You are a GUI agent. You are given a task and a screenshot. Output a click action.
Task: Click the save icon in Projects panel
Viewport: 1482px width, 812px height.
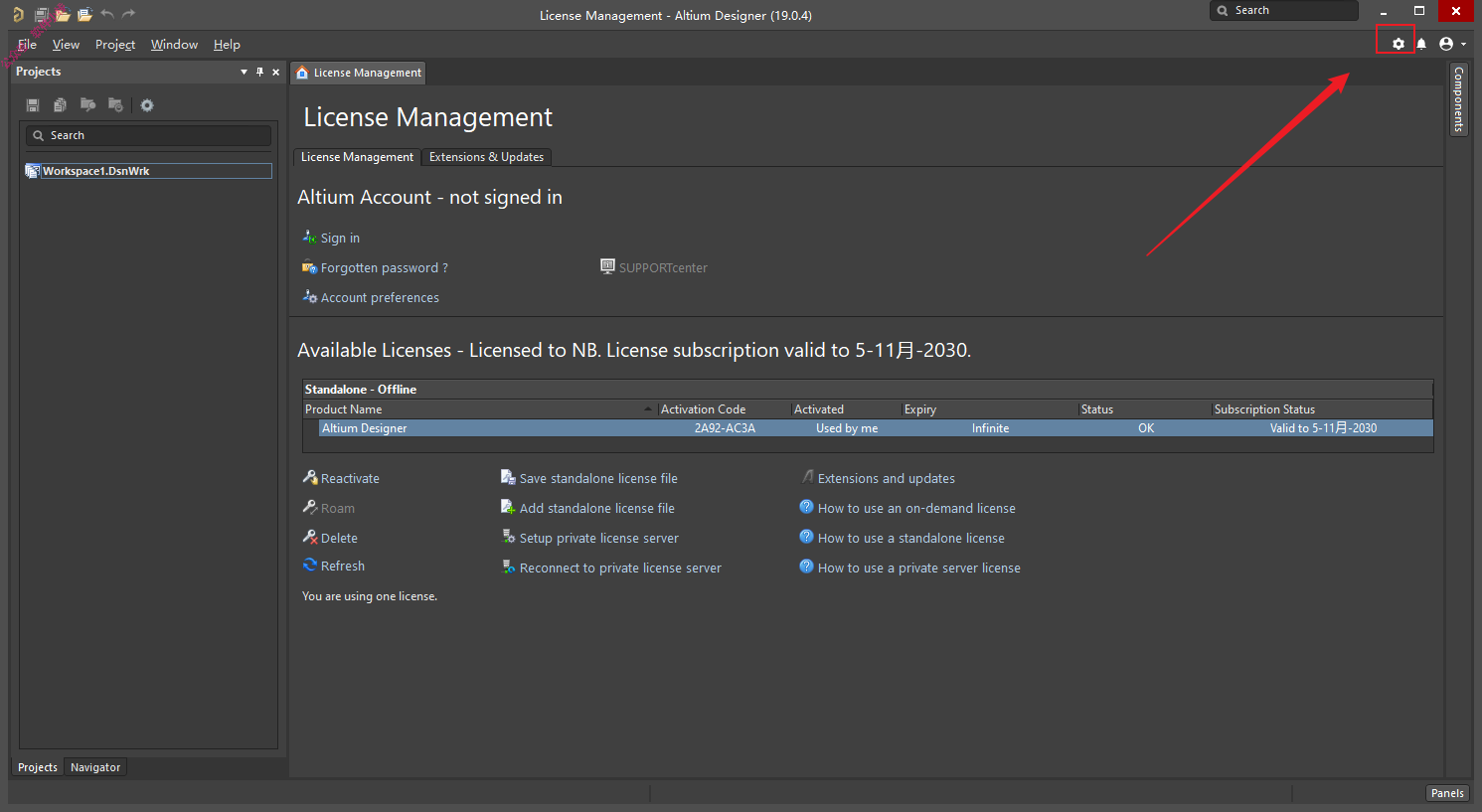tap(33, 105)
